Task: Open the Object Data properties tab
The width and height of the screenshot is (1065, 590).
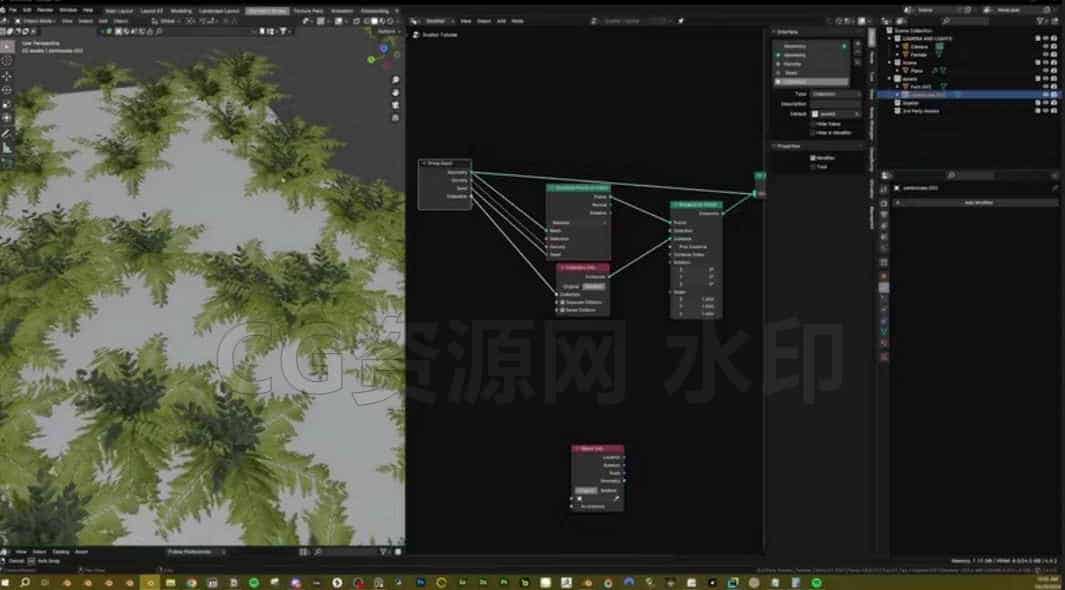Action: coord(884,331)
